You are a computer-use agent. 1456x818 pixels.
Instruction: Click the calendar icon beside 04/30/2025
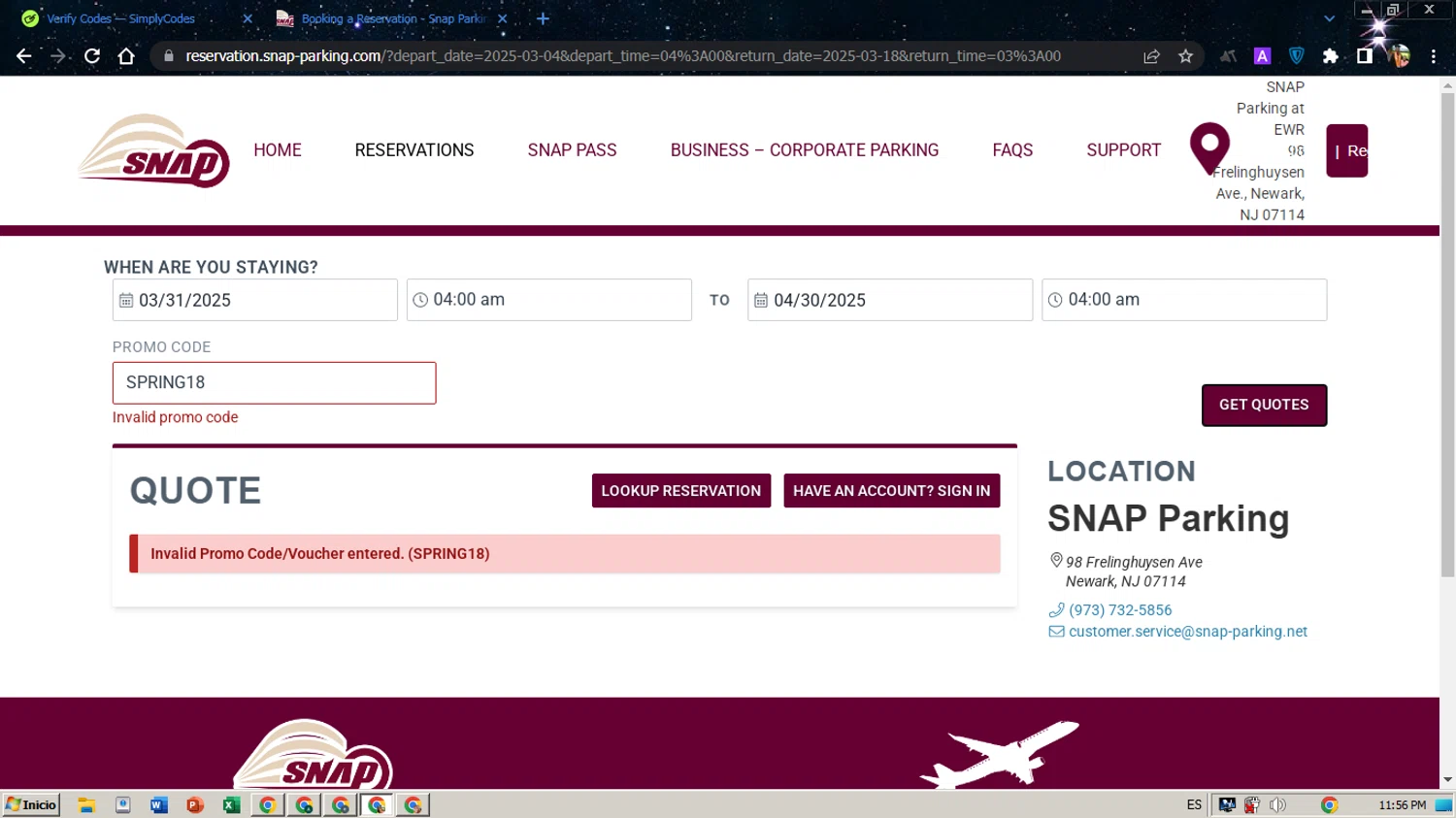[761, 301]
